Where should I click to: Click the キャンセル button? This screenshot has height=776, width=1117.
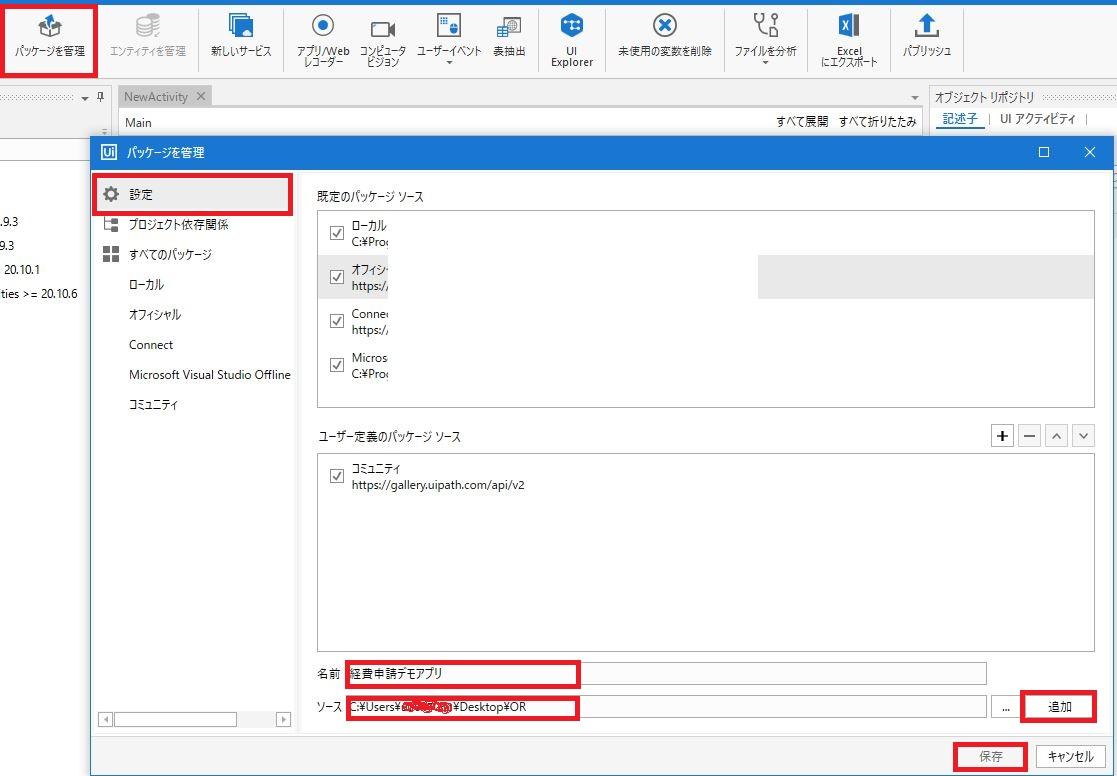tap(1070, 757)
